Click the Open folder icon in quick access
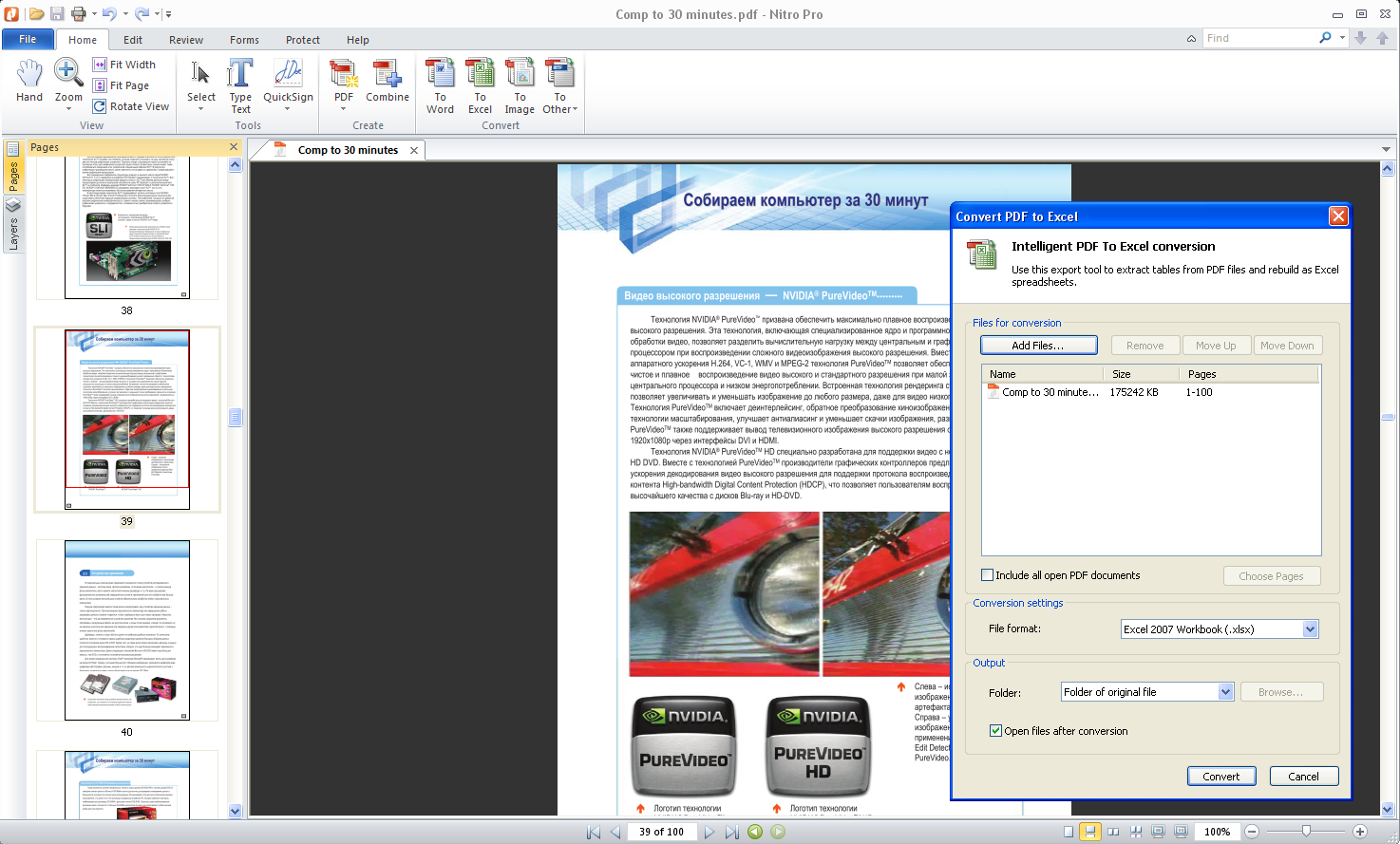Viewport: 1400px width, 844px height. [x=36, y=13]
